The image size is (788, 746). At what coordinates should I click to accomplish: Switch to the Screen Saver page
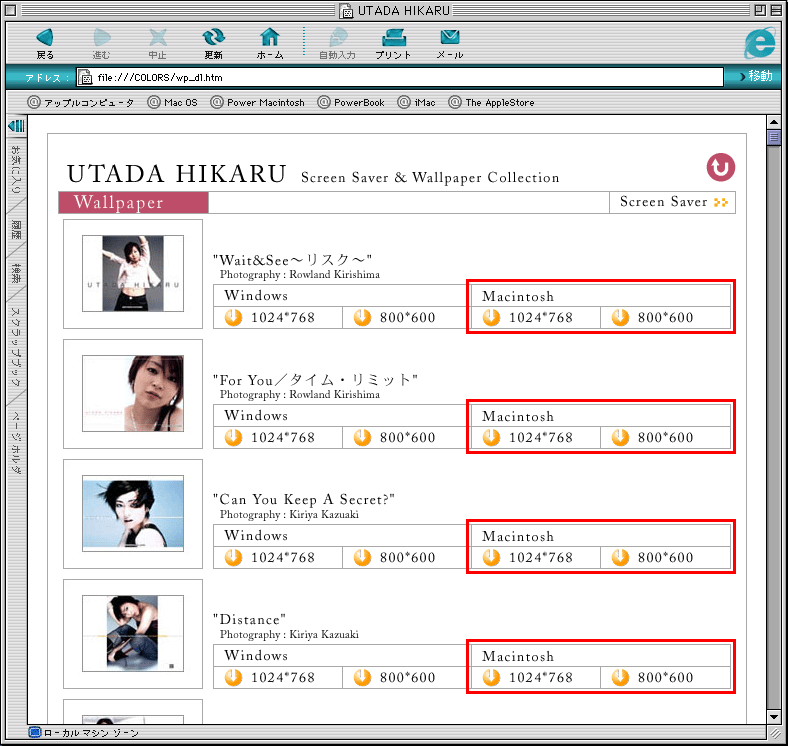pos(672,202)
